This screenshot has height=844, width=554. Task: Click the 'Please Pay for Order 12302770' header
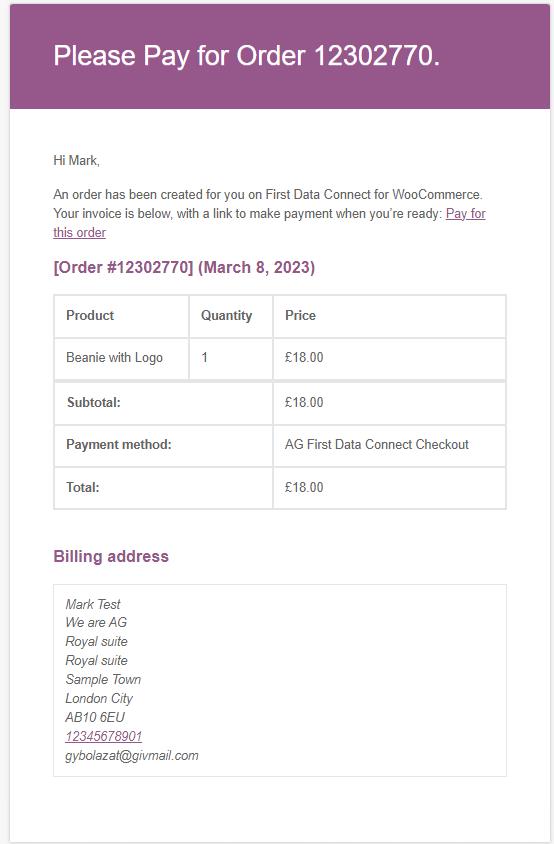click(x=247, y=56)
